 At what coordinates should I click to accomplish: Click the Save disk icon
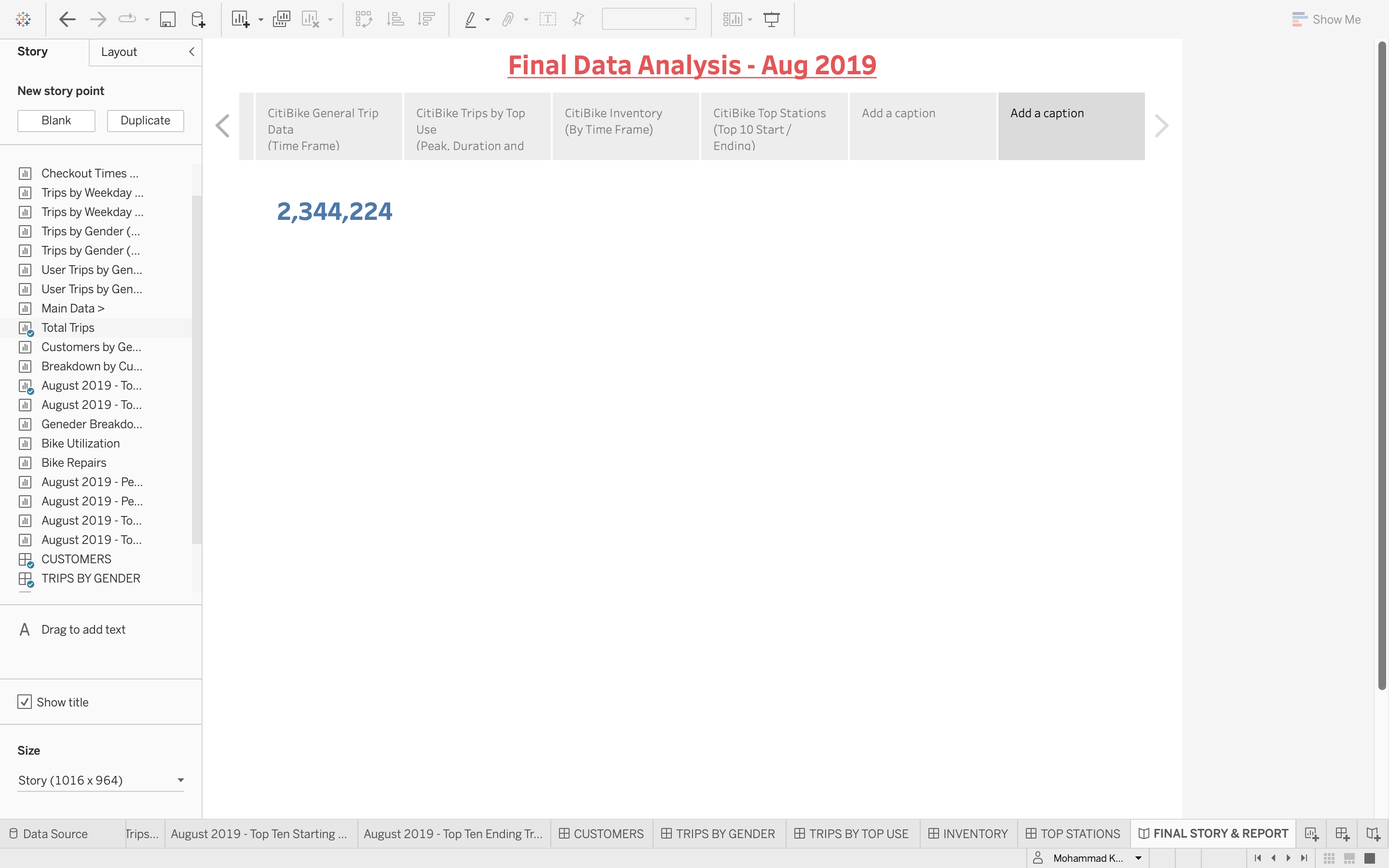167,19
